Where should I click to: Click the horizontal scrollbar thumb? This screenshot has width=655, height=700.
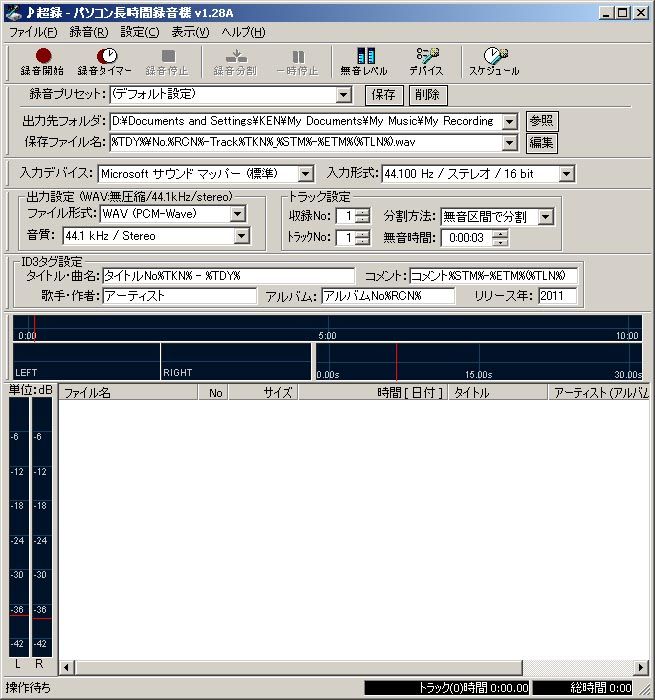click(x=298, y=668)
